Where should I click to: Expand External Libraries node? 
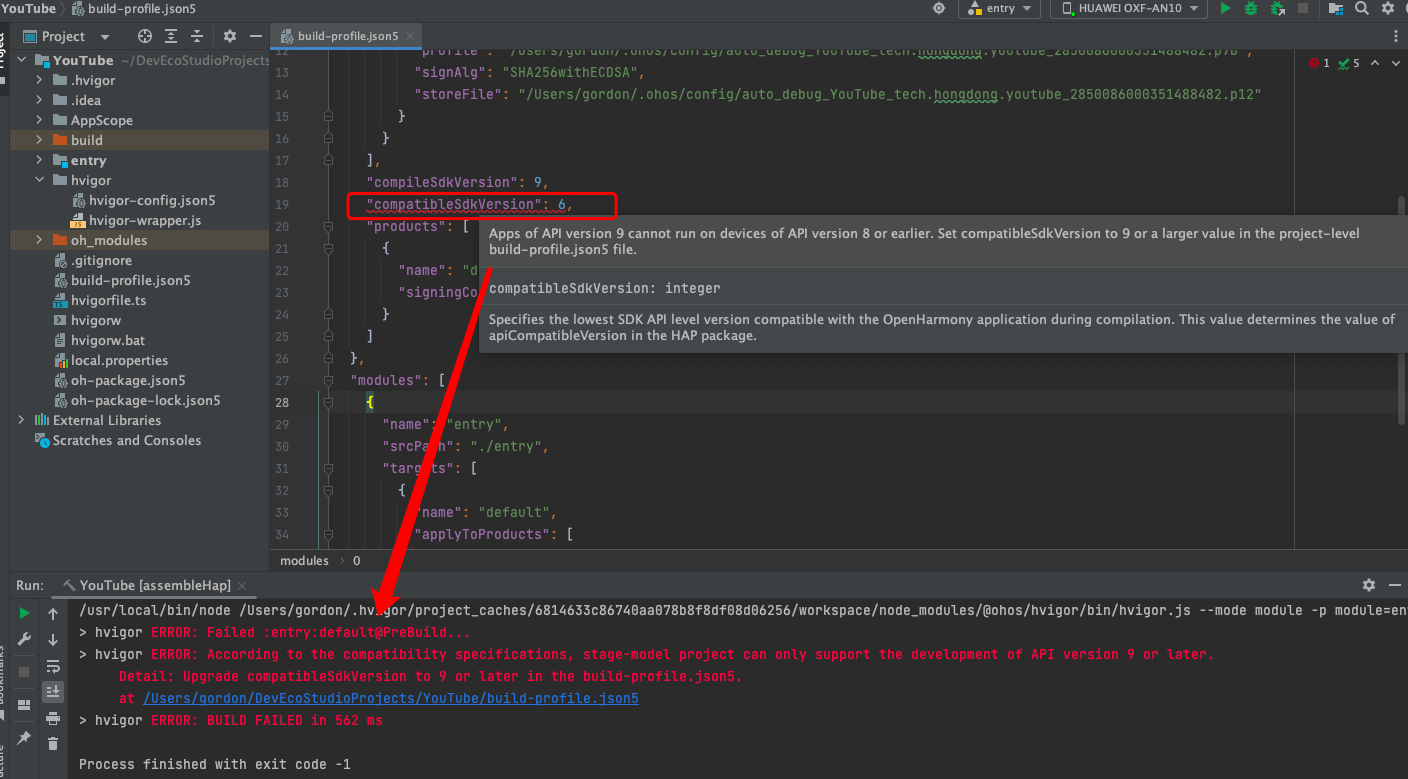pos(21,420)
